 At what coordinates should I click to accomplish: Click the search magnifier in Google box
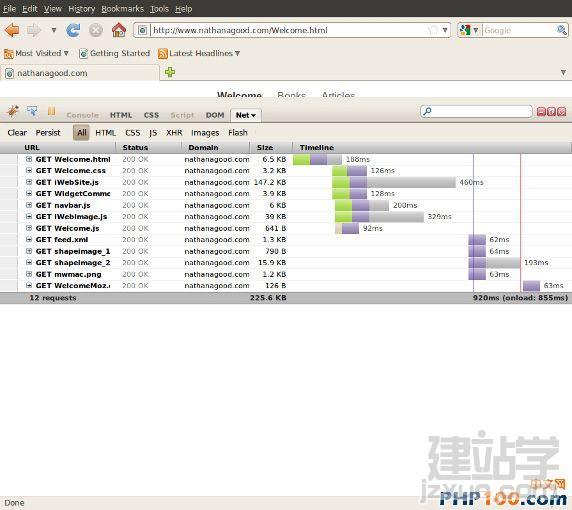coord(561,30)
